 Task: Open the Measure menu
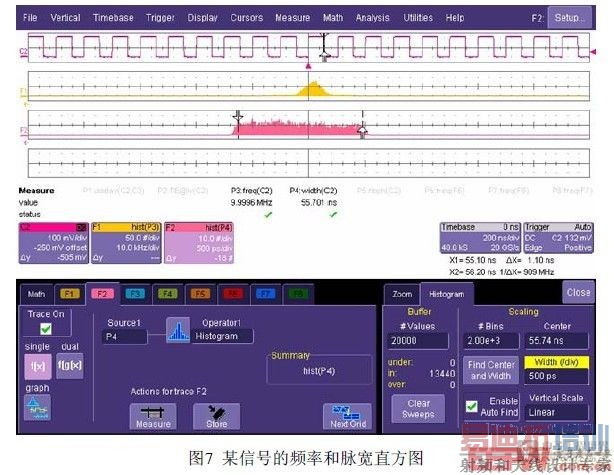coord(293,18)
